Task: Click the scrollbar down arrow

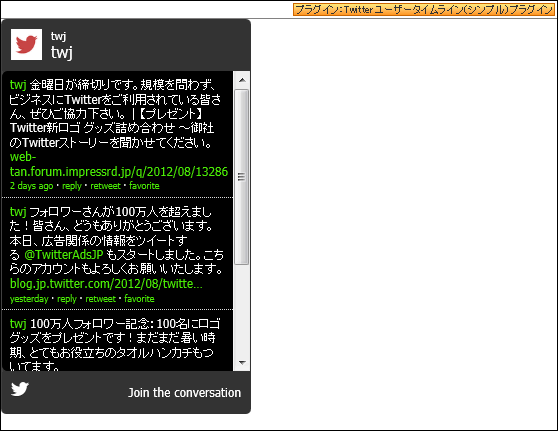Action: [x=242, y=363]
